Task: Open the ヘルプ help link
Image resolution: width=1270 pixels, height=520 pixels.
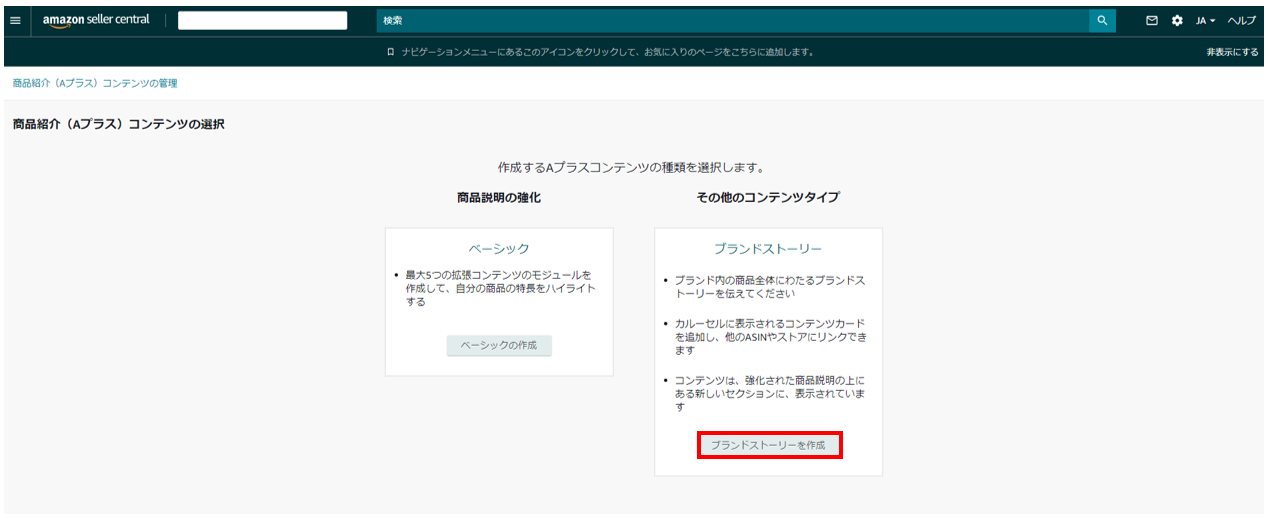Action: 1242,20
